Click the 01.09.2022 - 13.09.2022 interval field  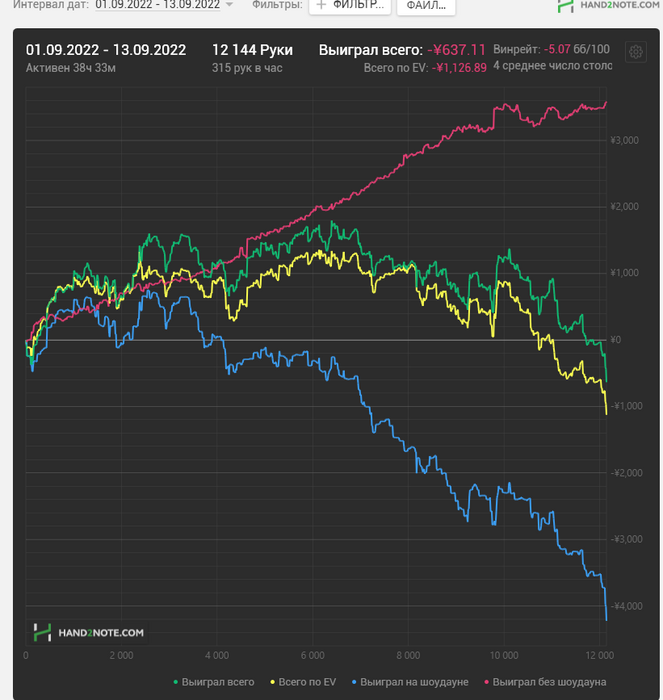click(157, 5)
